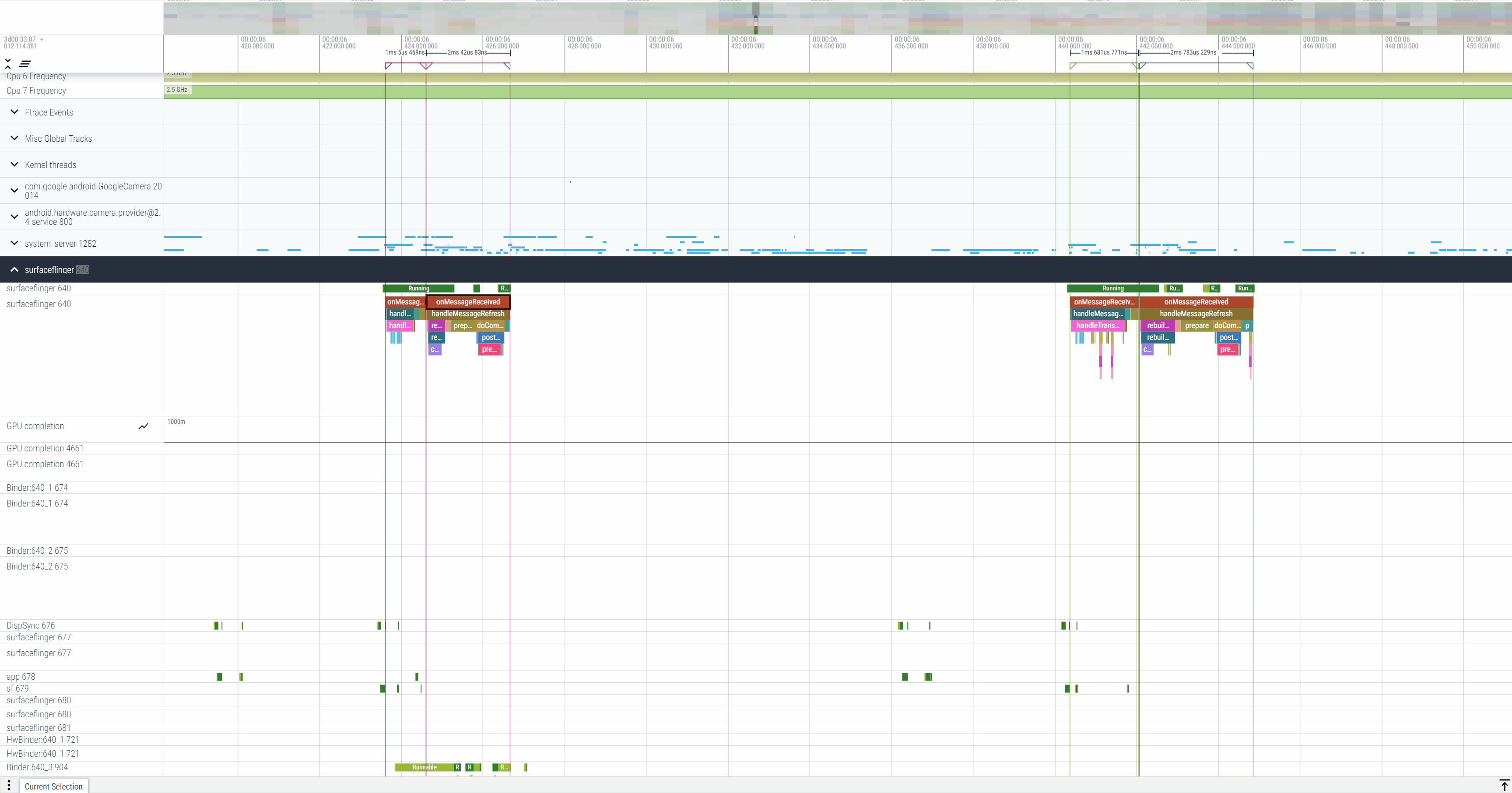Expand the system_server 1282 process
Viewport: 1512px width, 793px height.
click(x=15, y=244)
